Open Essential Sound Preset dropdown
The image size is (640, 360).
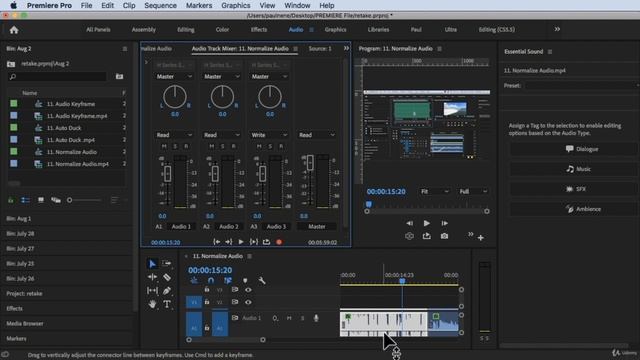(581, 85)
